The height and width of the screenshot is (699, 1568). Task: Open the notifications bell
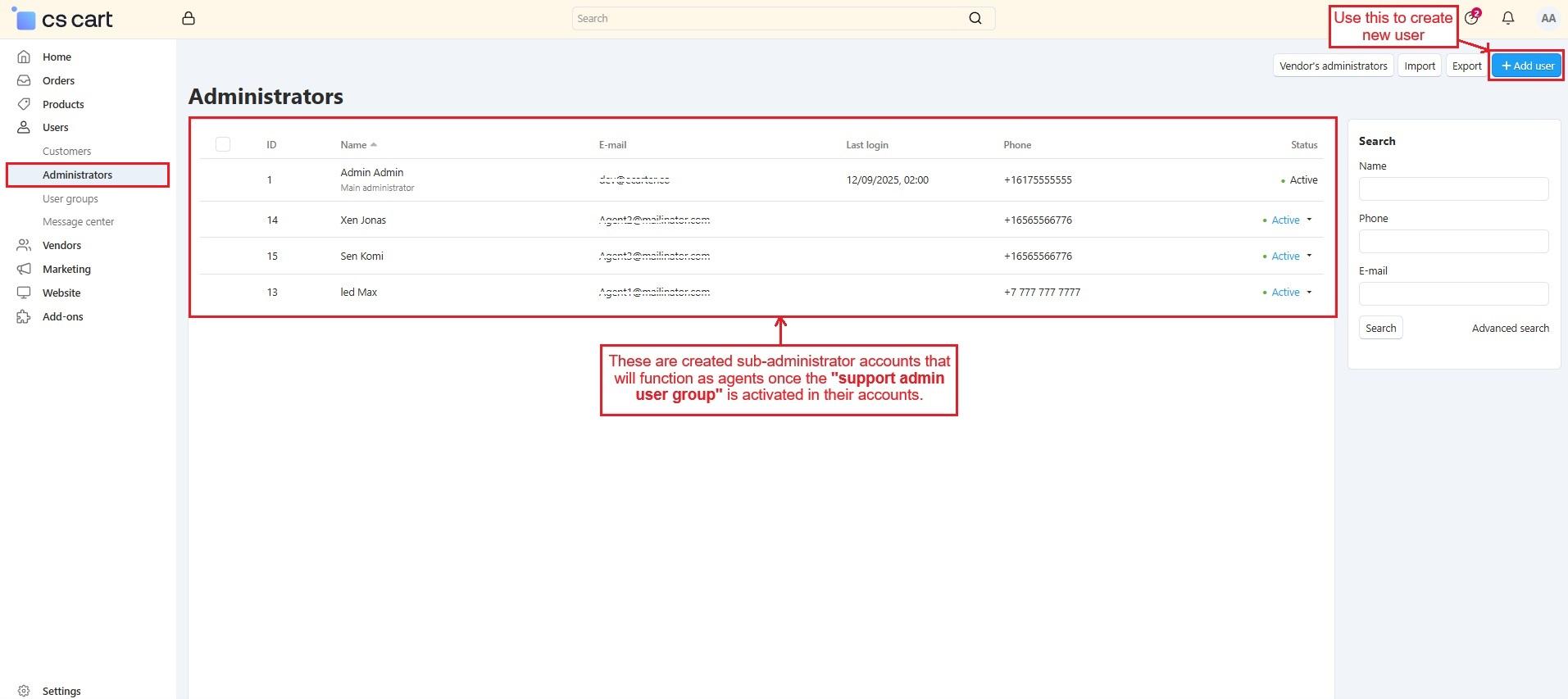pyautogui.click(x=1507, y=18)
